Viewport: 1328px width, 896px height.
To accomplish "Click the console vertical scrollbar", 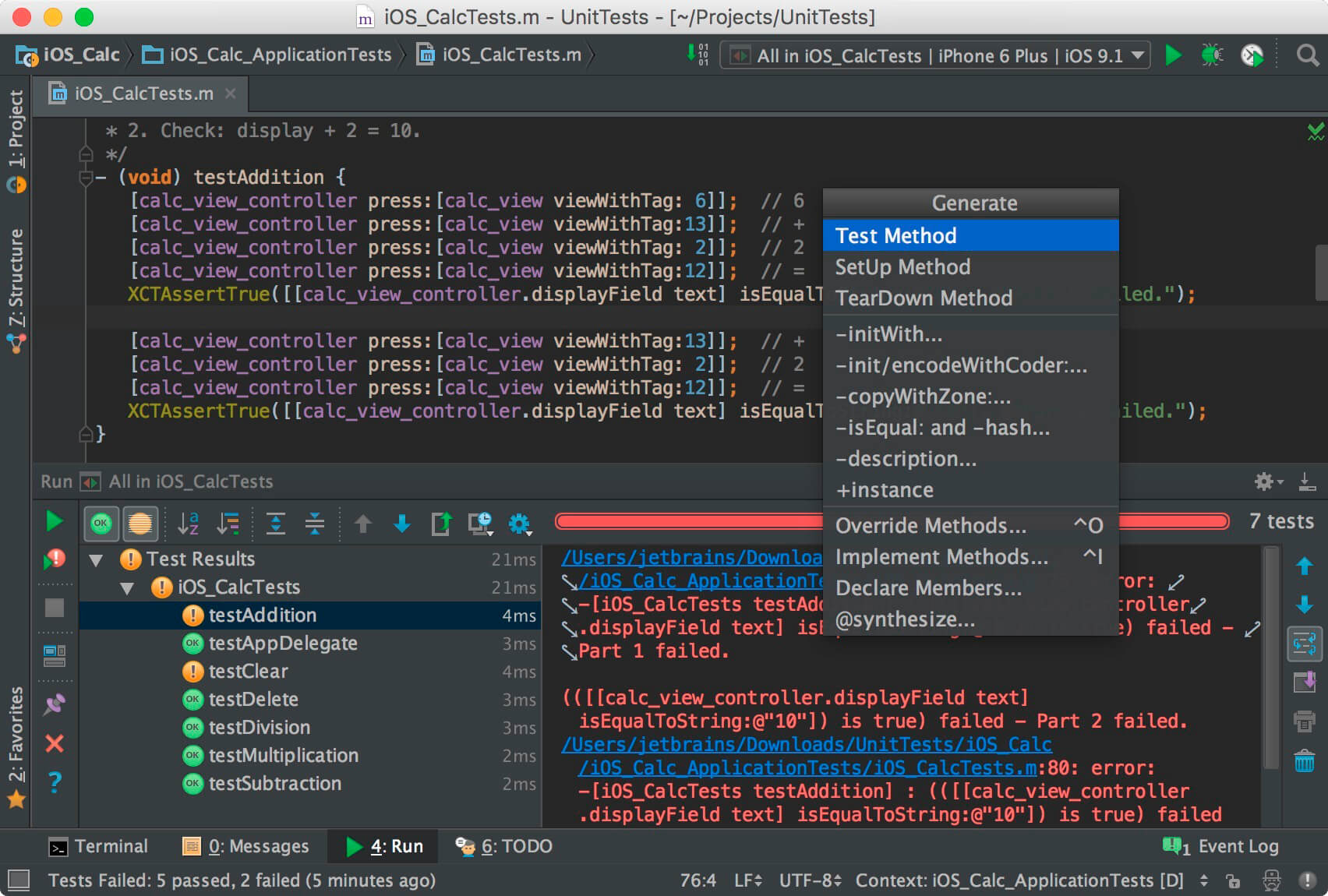I will point(1271,658).
